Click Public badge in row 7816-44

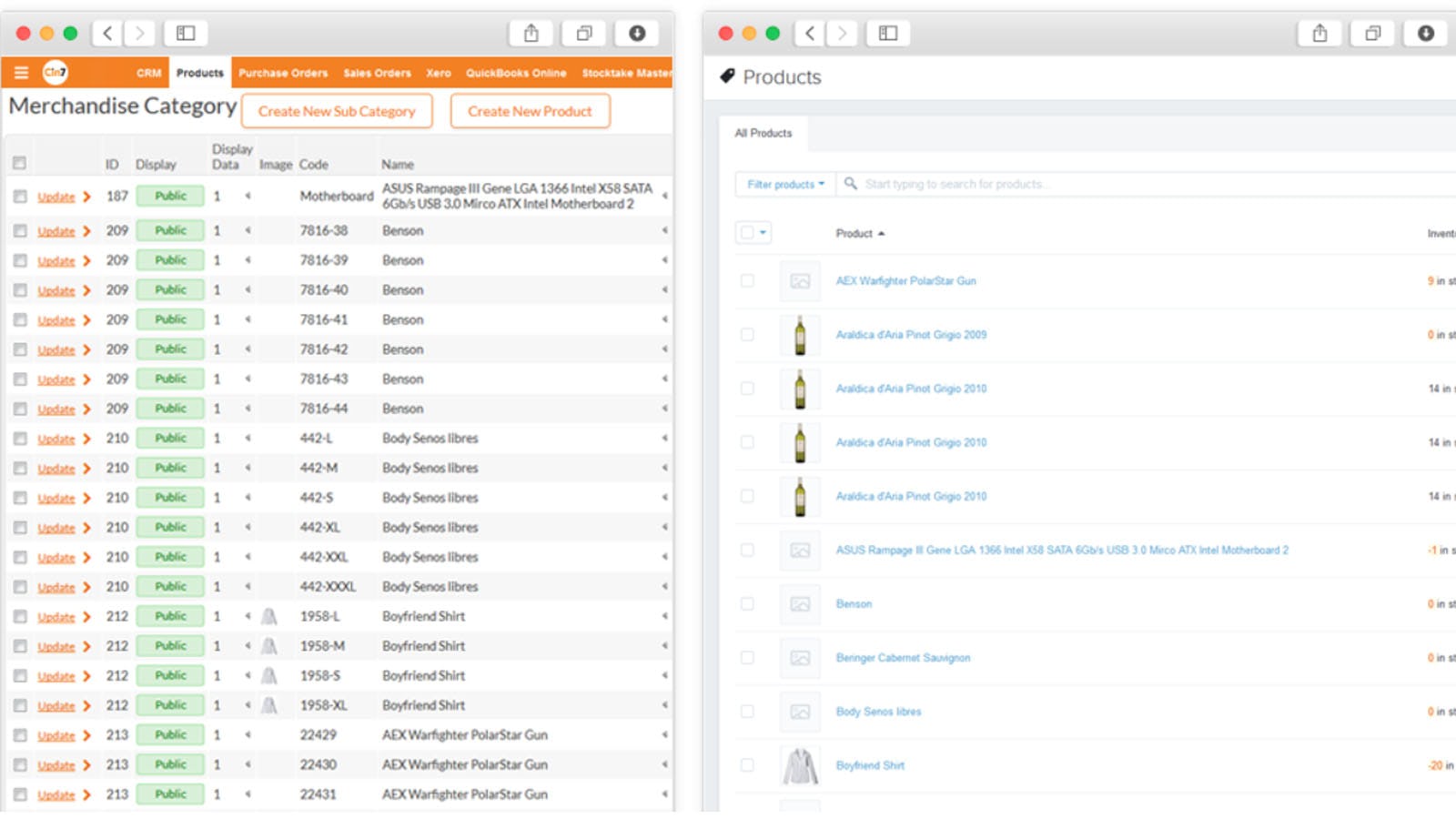(170, 409)
